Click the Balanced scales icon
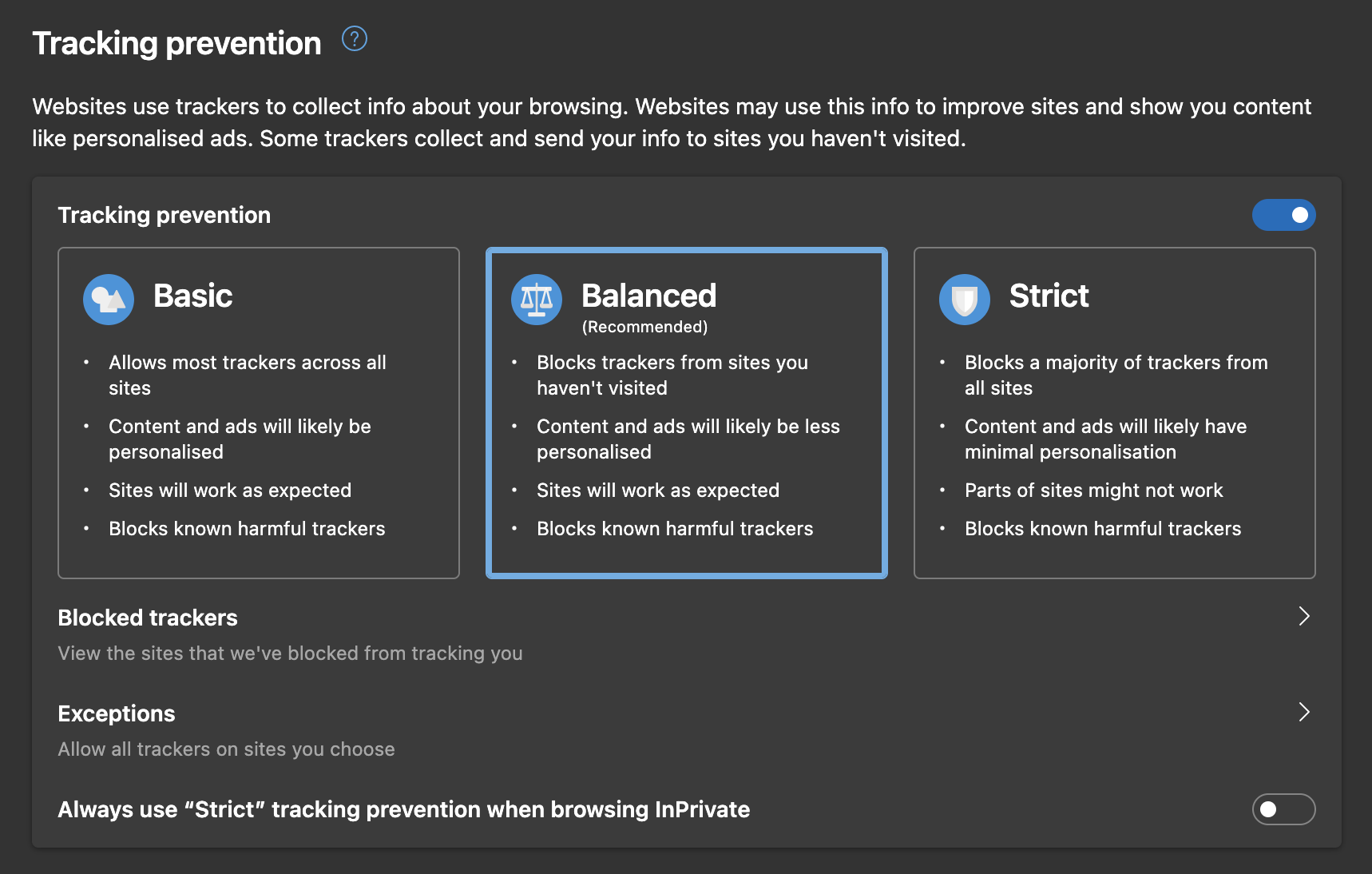1372x874 pixels. (537, 300)
